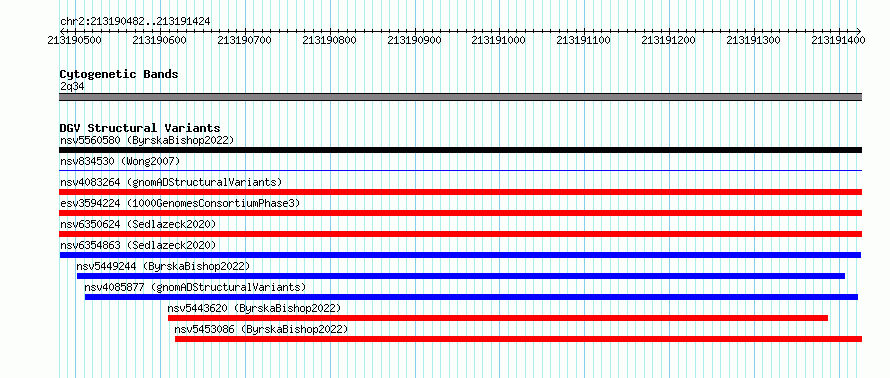Click the 213190600 ruler coordinate
890x378 pixels.
point(160,40)
